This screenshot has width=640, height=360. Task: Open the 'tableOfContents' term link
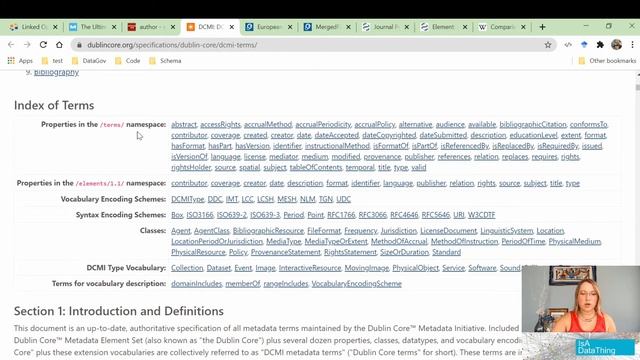pos(316,167)
